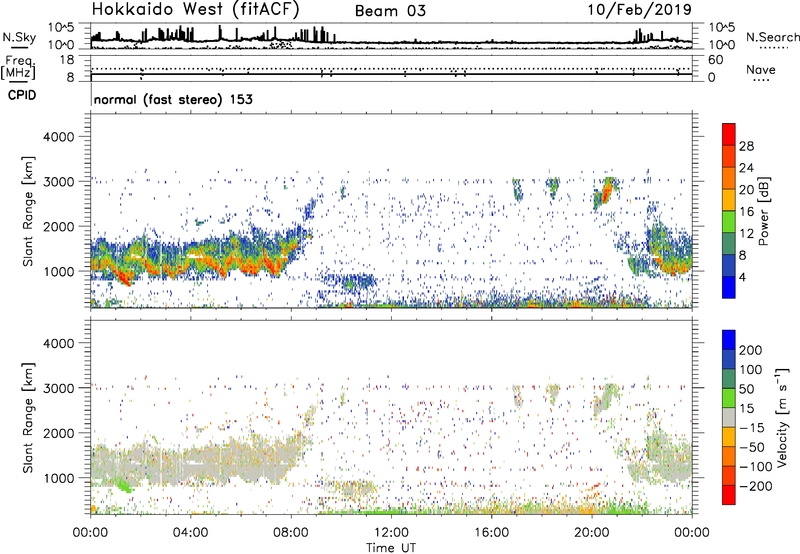Viewport: 800px width, 554px height.
Task: Click the 2000 tick of the velocity panel
Action: pyautogui.click(x=58, y=433)
